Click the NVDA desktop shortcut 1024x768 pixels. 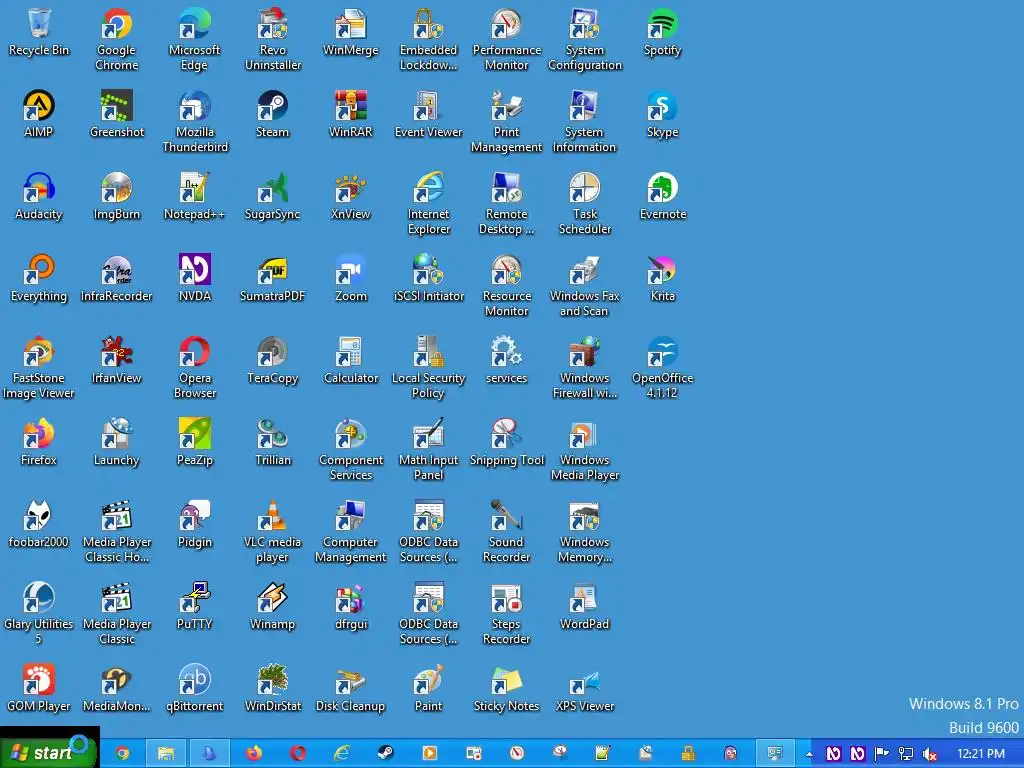(x=194, y=278)
